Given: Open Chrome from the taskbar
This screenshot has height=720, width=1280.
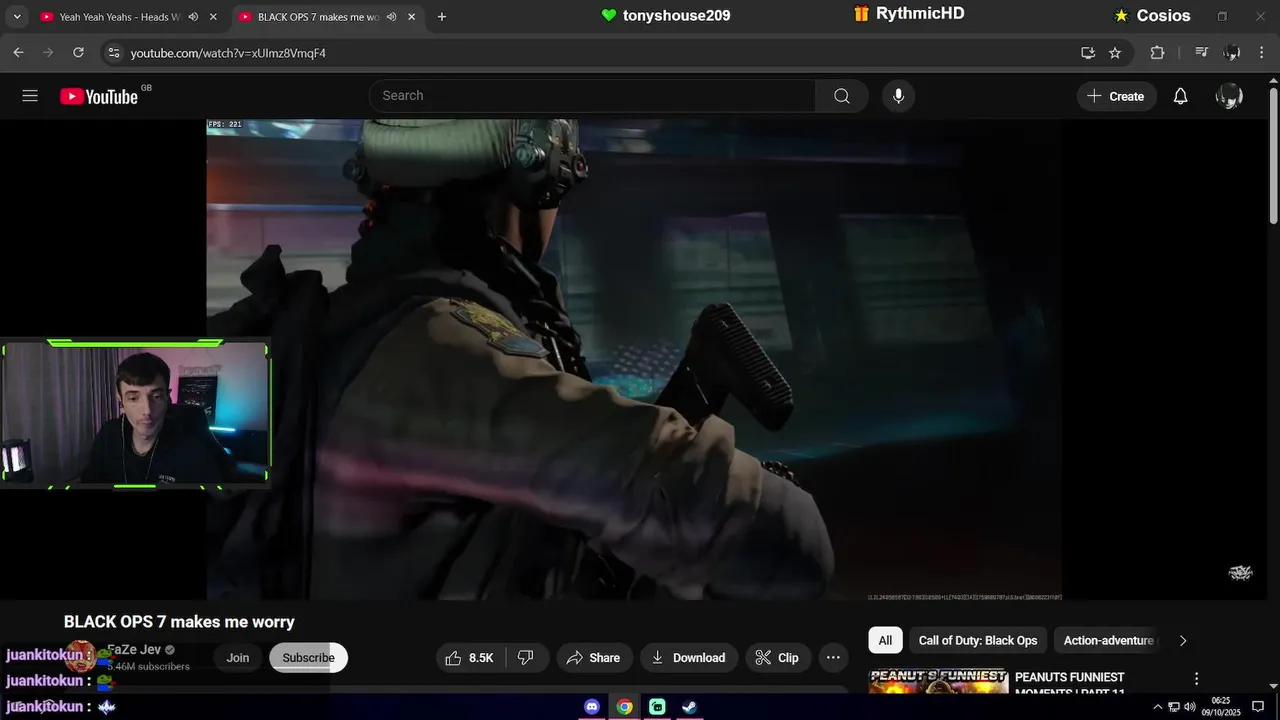Looking at the screenshot, I should (x=624, y=707).
